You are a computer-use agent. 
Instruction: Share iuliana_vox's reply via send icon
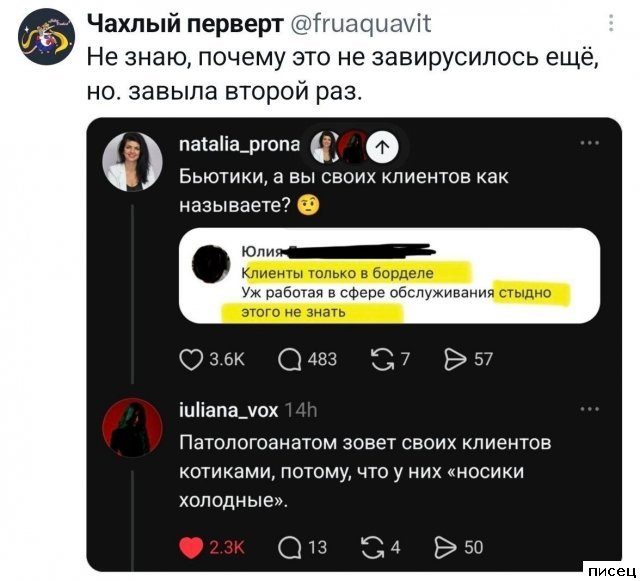pos(445,548)
